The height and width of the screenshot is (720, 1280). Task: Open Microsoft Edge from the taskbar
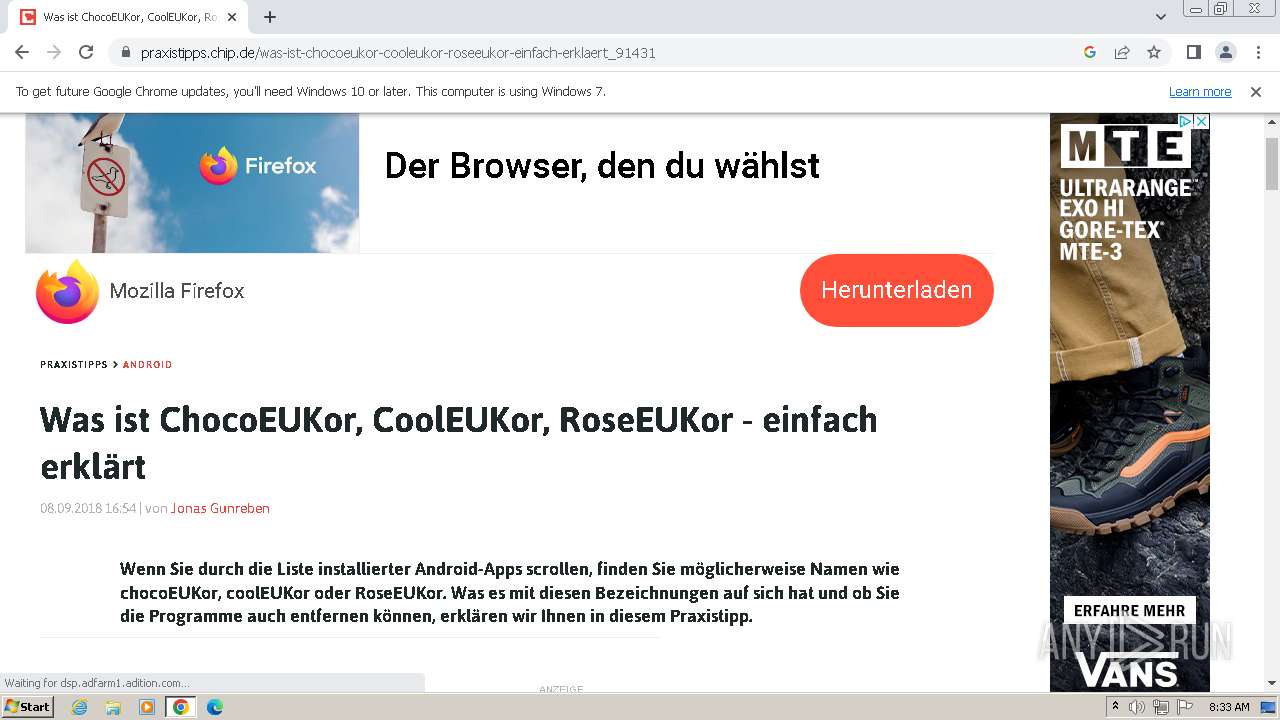(x=215, y=707)
